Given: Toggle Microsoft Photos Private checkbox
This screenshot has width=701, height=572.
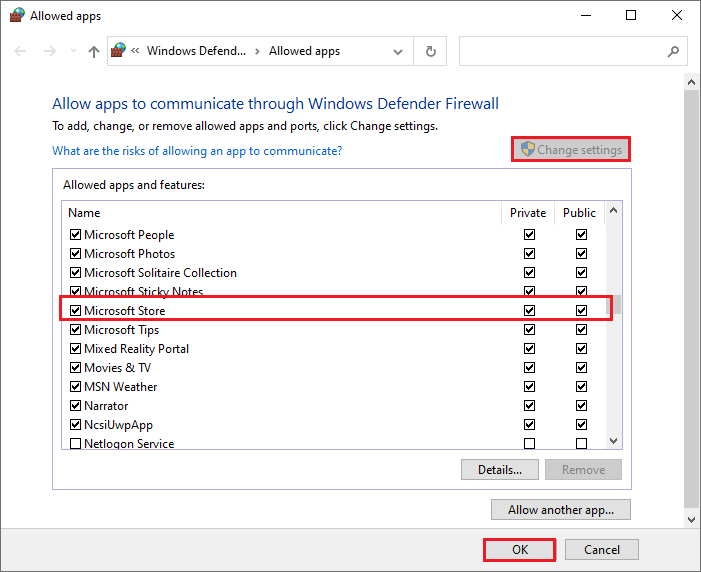Looking at the screenshot, I should pos(529,254).
